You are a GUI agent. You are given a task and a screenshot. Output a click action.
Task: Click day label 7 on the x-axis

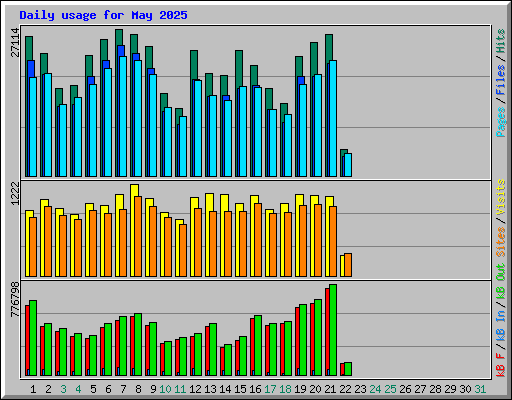point(123,389)
